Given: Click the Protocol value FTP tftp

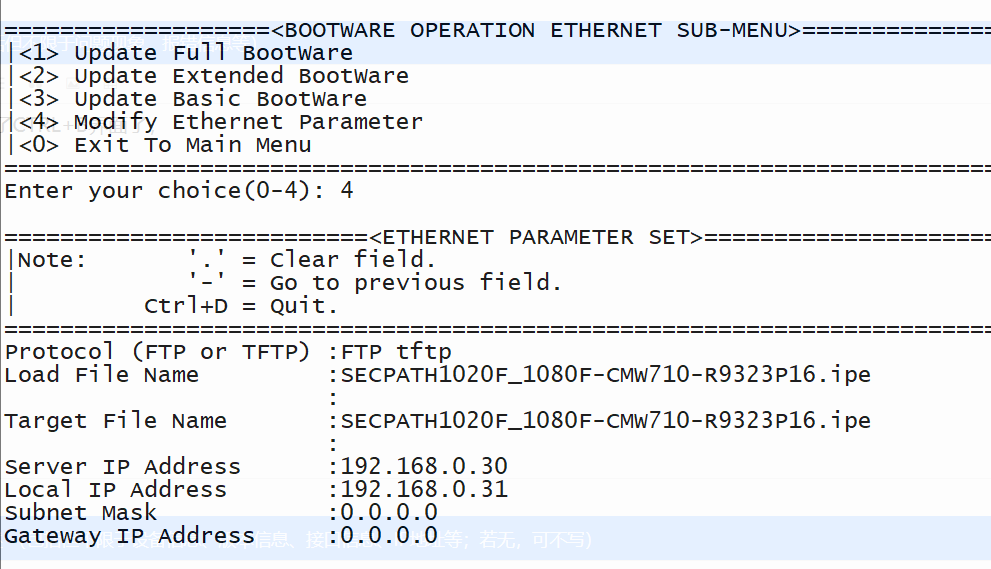Looking at the screenshot, I should pyautogui.click(x=396, y=352).
